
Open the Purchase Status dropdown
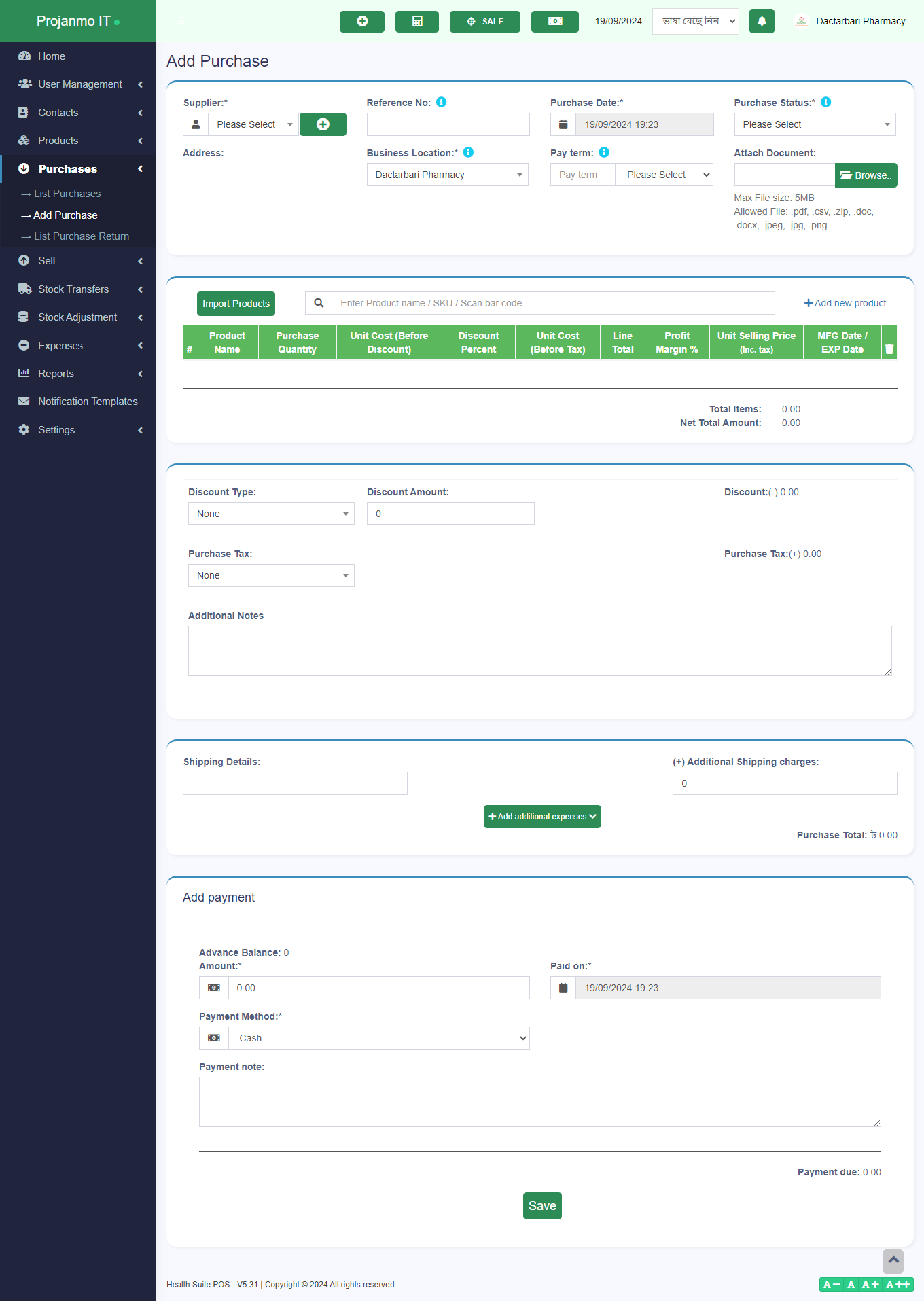pyautogui.click(x=815, y=124)
